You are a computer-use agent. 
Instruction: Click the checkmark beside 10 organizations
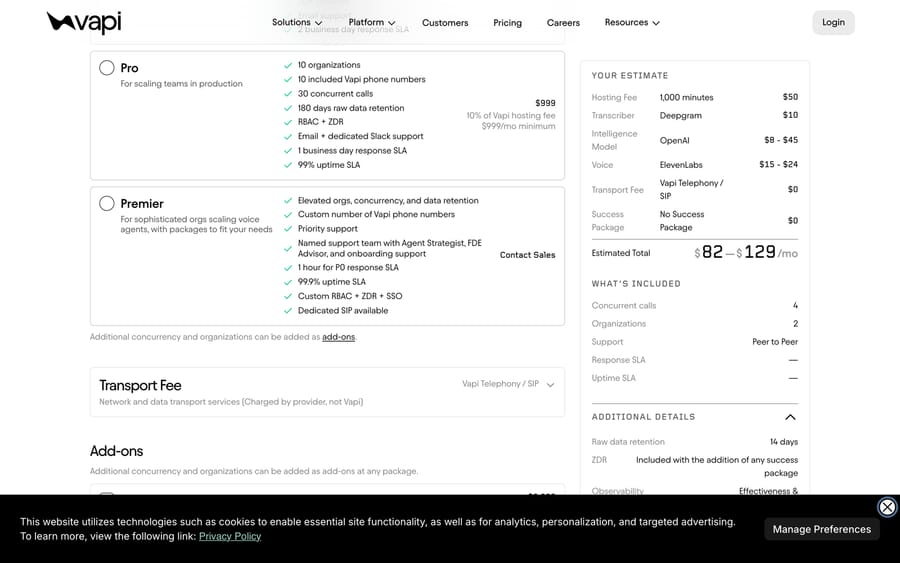tap(288, 65)
